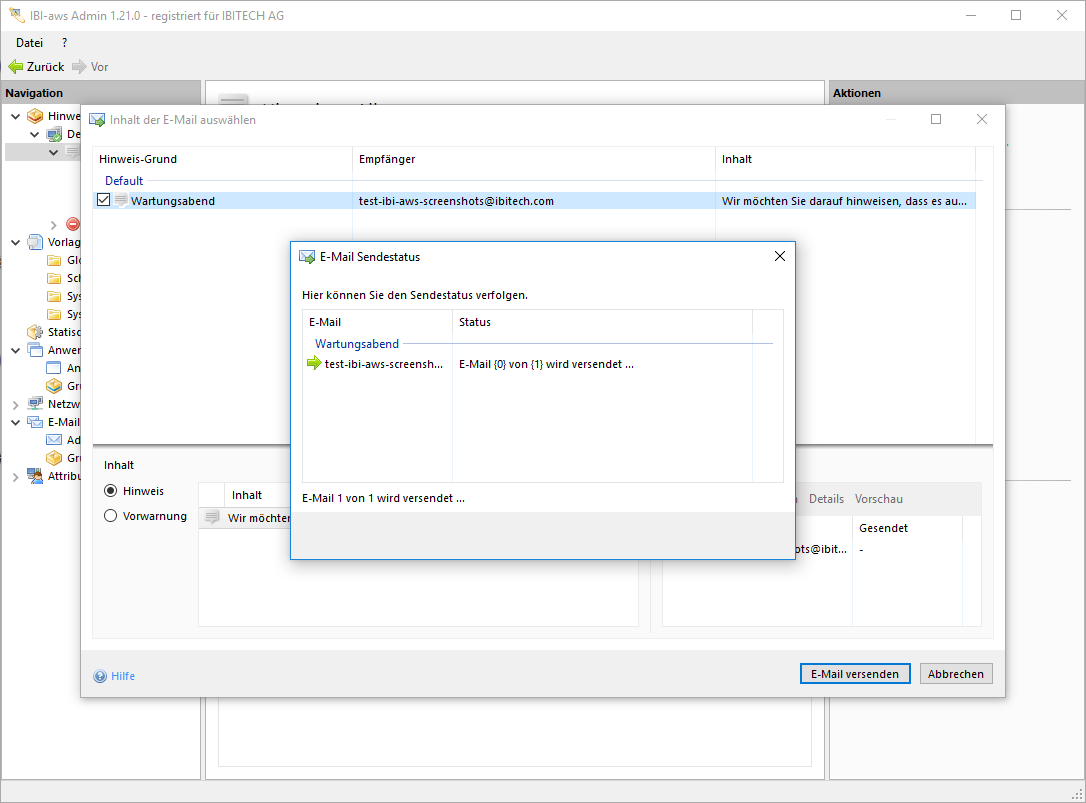1086x803 pixels.
Task: Click the Attribute user icon in navigation
Action: click(x=36, y=476)
